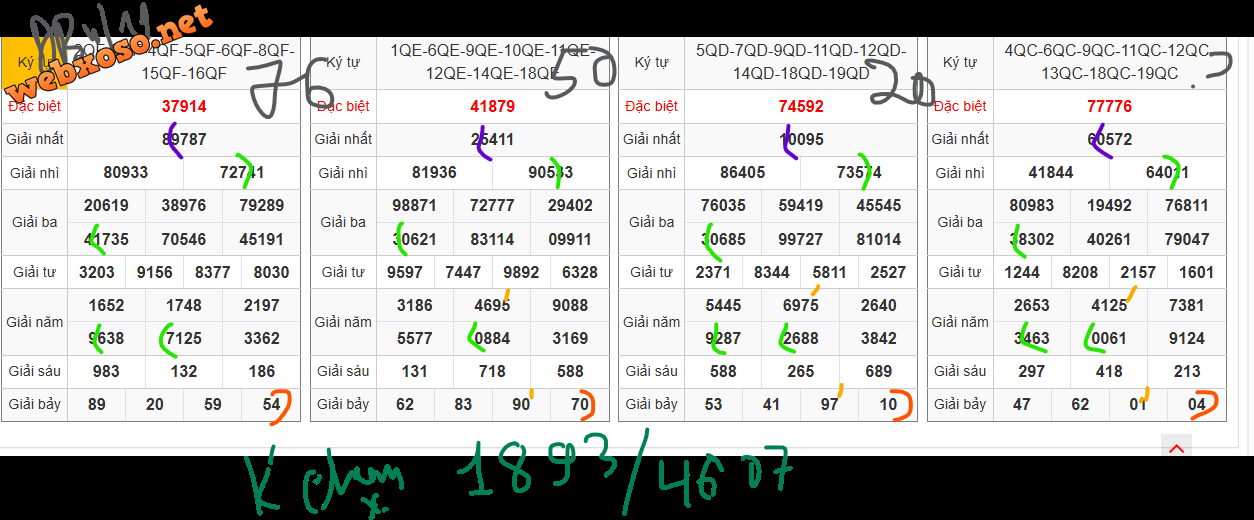Select the Ký tự code starting with 5QD-7QD
Image resolution: width=1254 pixels, height=520 pixels.
[x=801, y=62]
